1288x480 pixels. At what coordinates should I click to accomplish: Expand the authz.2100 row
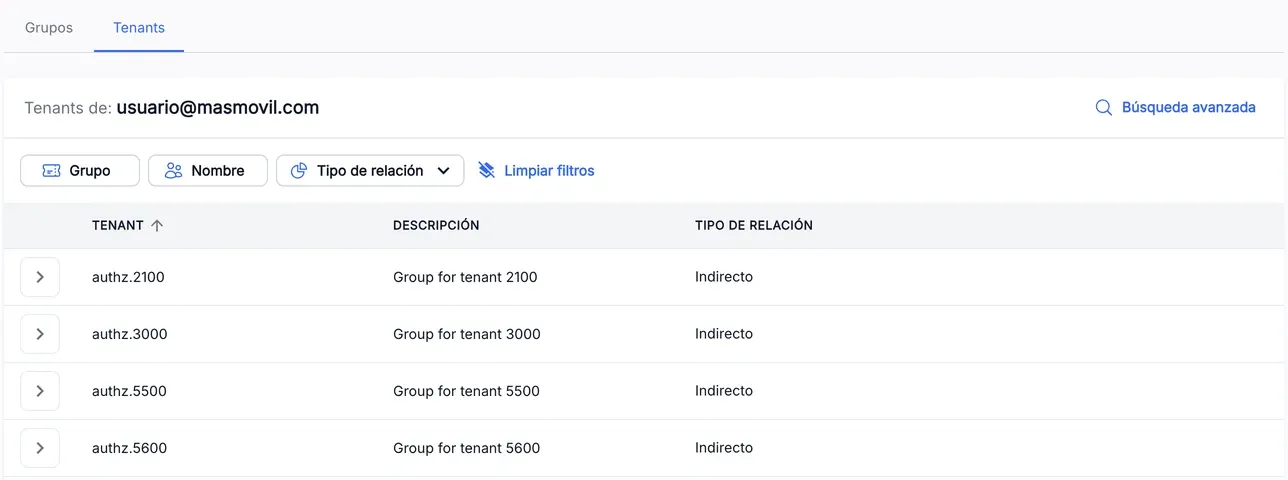click(x=40, y=277)
